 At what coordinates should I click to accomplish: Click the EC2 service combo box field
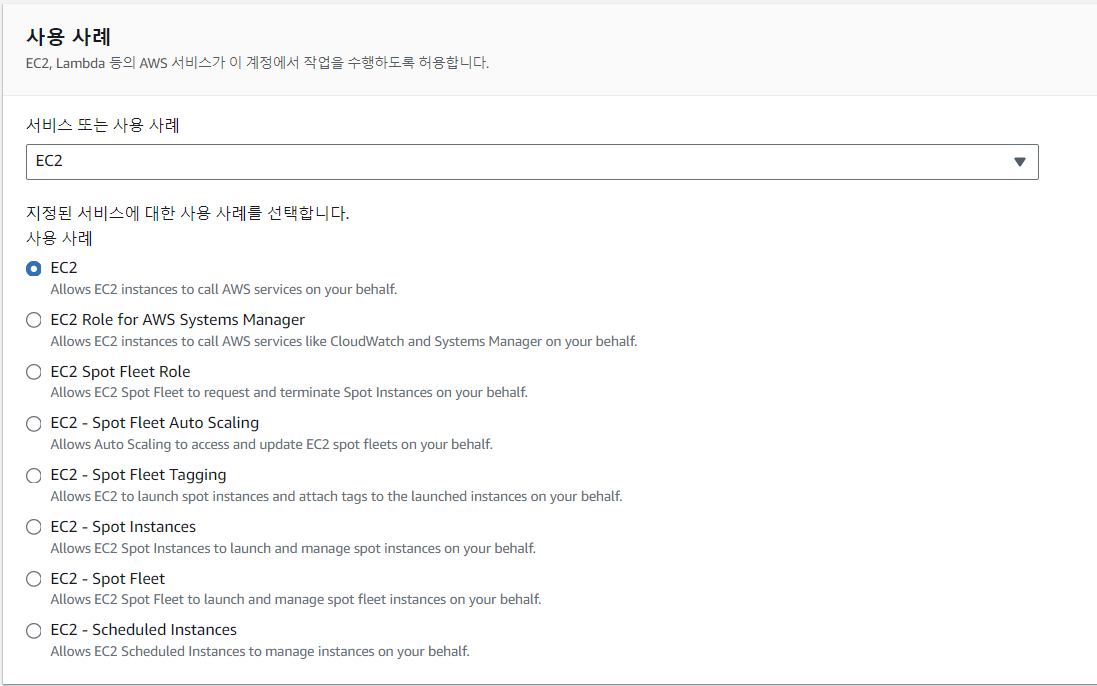[x=532, y=162]
